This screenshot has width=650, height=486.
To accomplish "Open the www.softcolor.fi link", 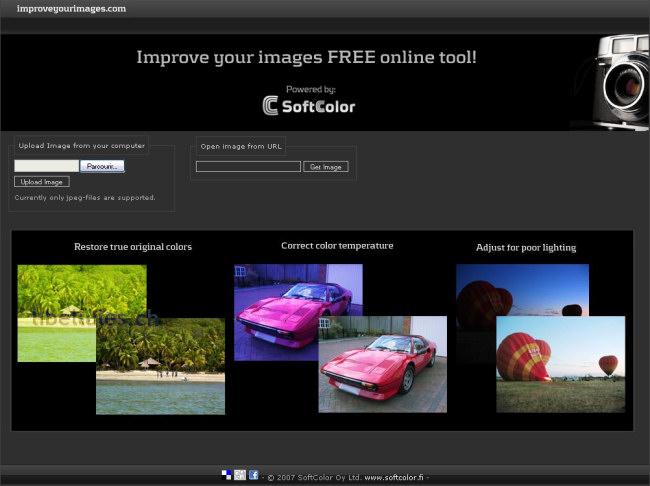I will (x=394, y=478).
